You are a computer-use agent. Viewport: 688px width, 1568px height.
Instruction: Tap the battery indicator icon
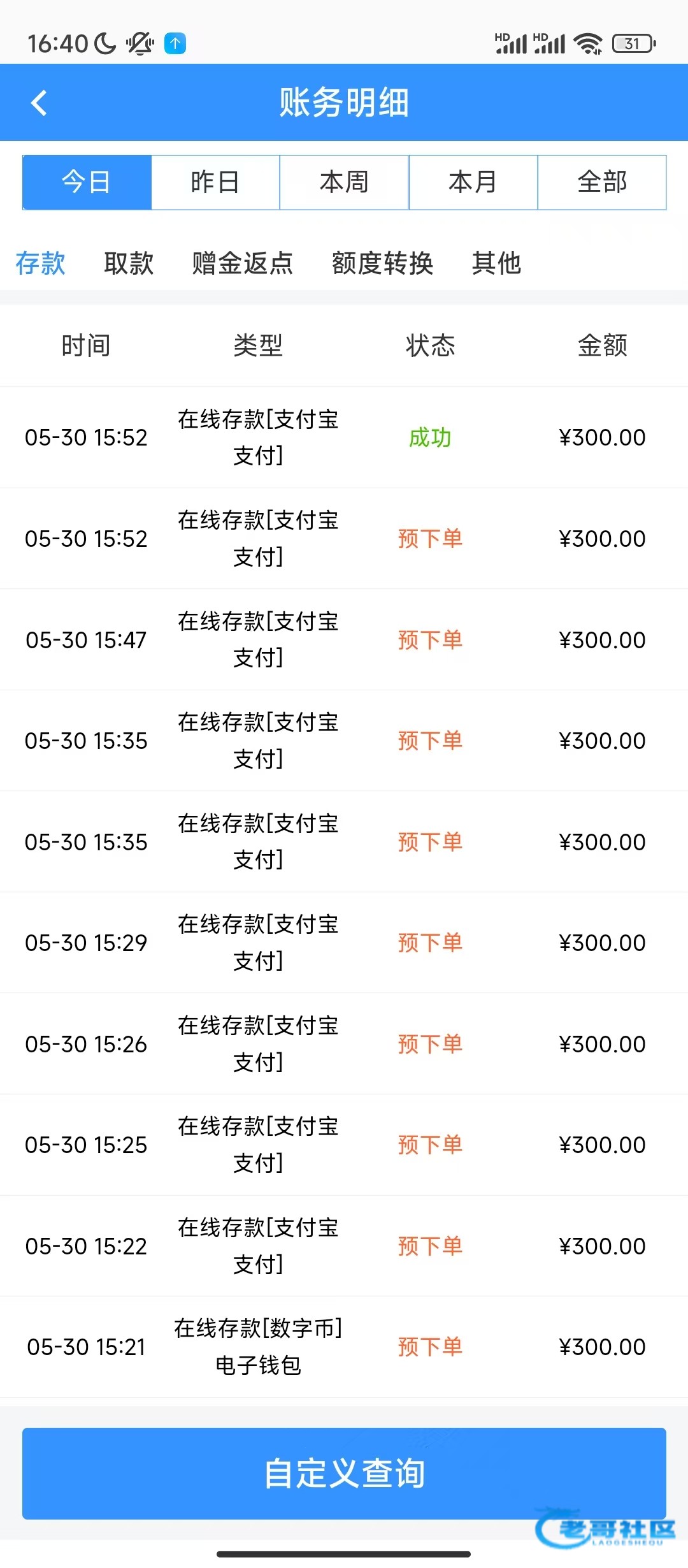tap(634, 43)
